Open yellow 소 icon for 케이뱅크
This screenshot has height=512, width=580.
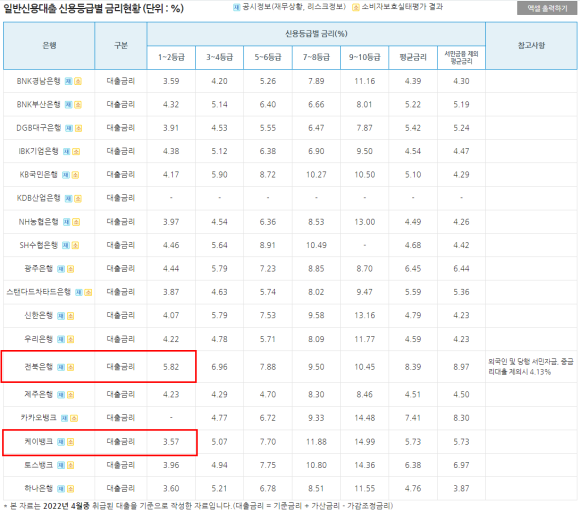pyautogui.click(x=71, y=442)
